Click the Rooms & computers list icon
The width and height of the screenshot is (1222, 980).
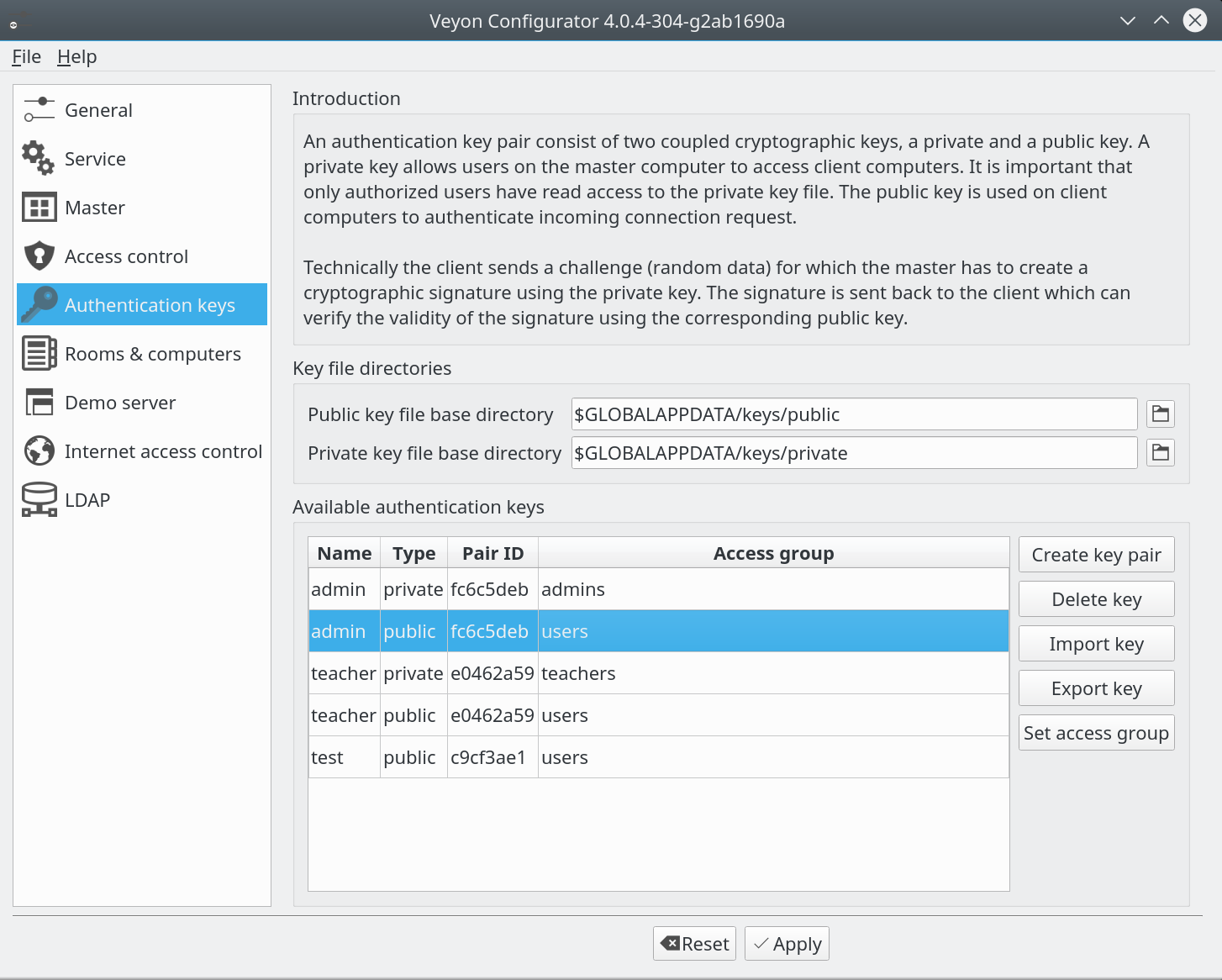(x=39, y=353)
